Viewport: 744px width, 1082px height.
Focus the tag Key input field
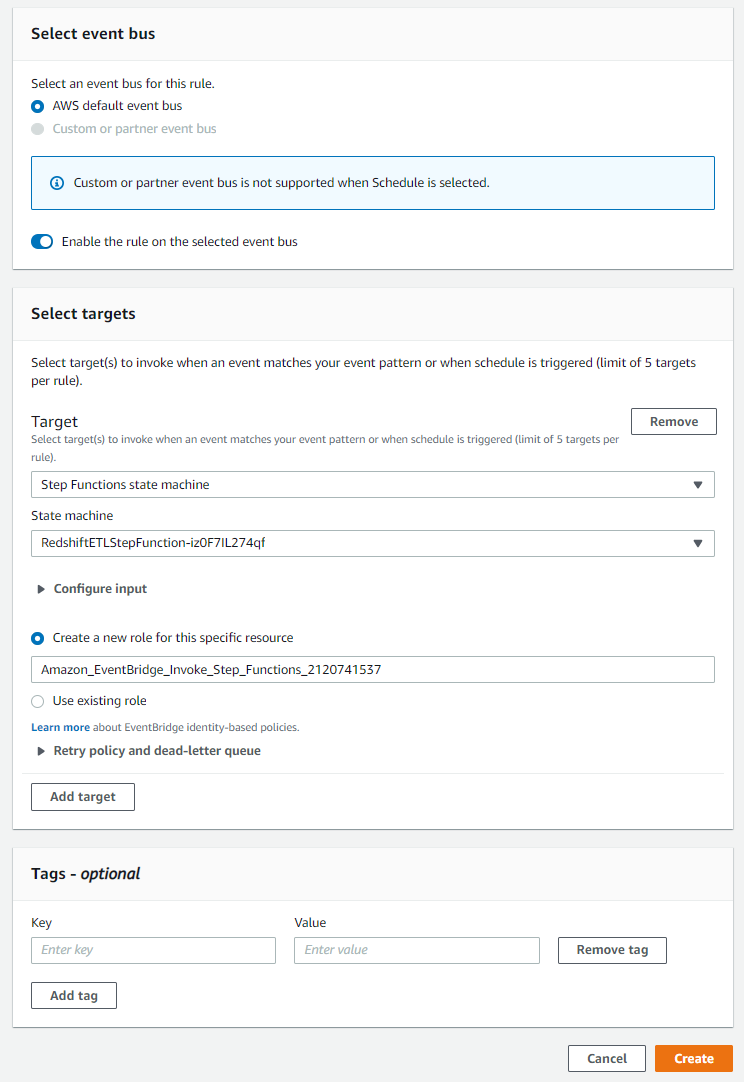153,950
